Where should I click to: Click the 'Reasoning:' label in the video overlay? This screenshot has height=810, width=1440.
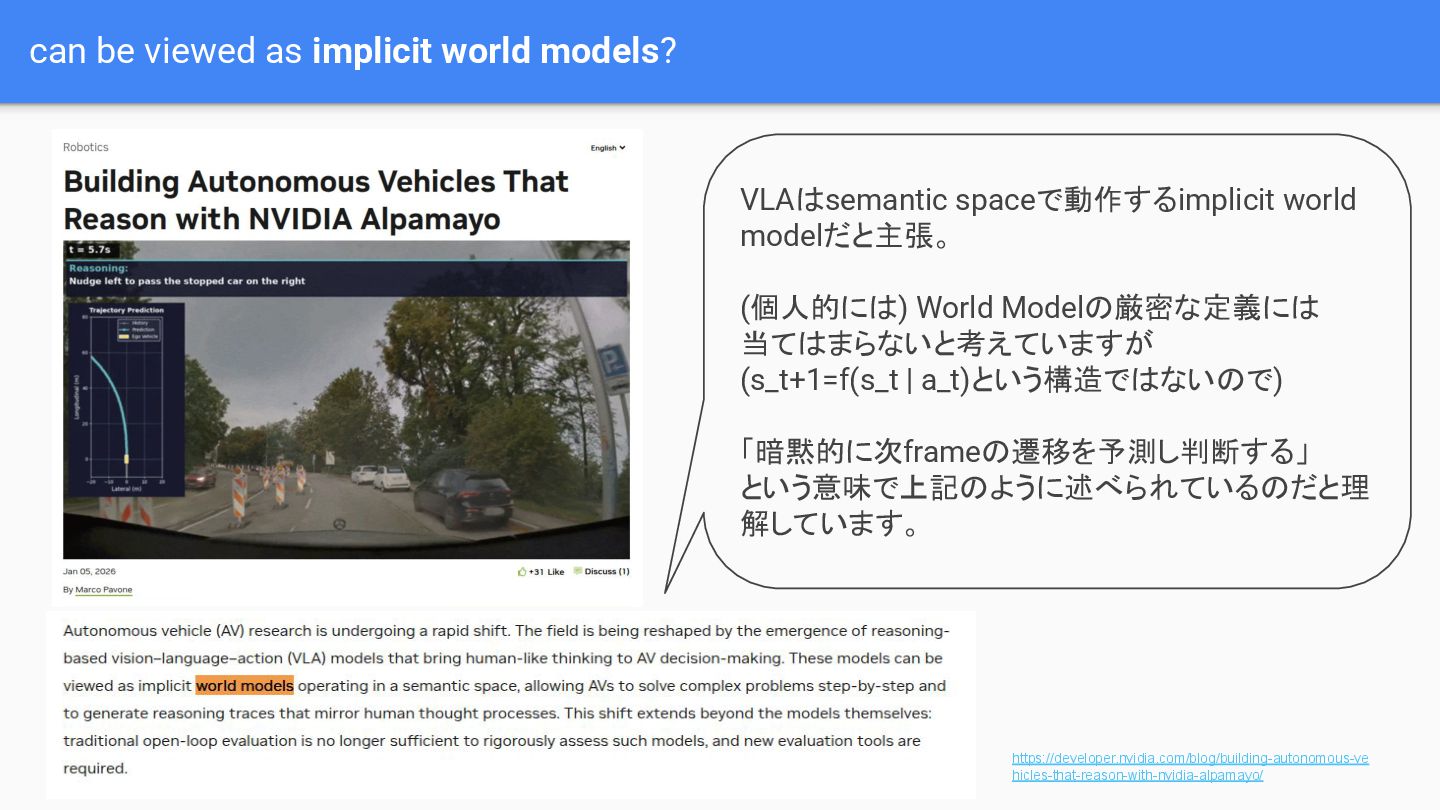(98, 268)
